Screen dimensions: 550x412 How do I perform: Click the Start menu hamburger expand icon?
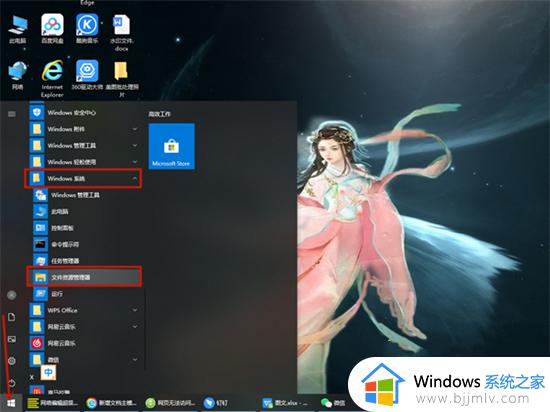12,114
